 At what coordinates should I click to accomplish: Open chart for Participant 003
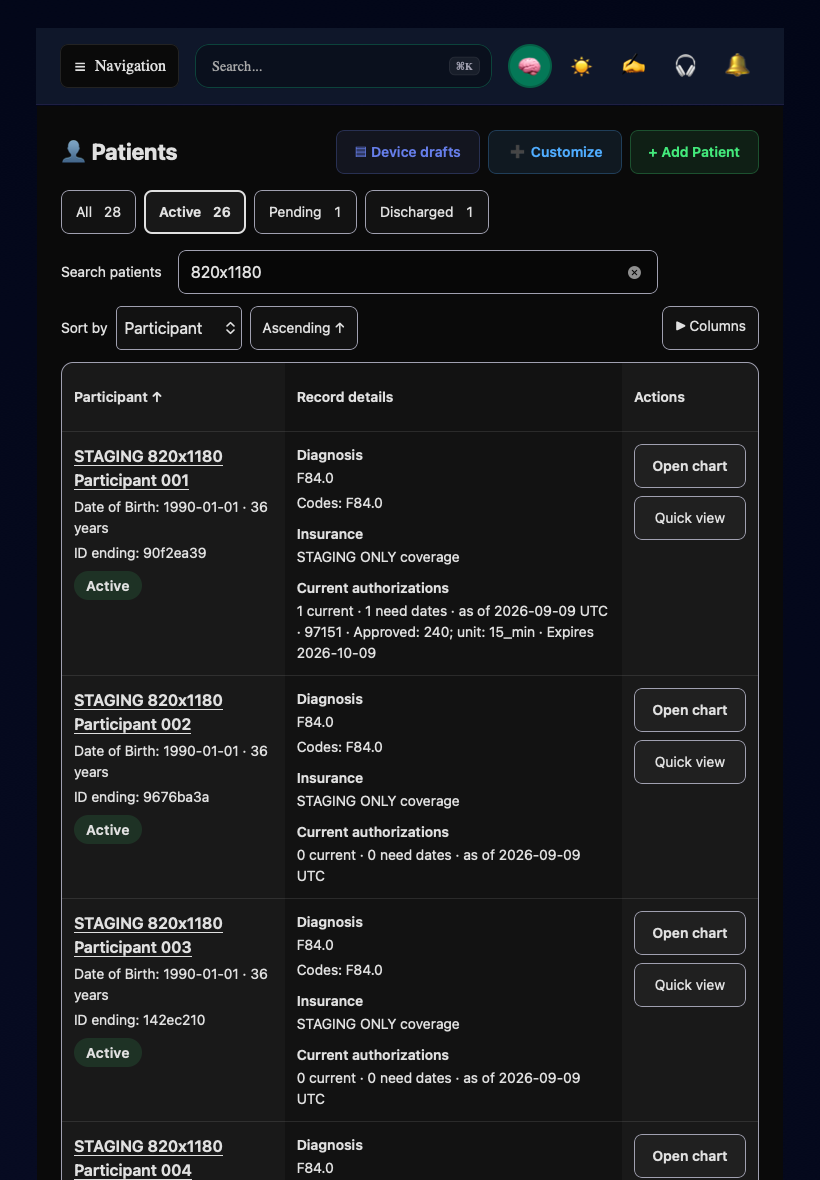690,932
